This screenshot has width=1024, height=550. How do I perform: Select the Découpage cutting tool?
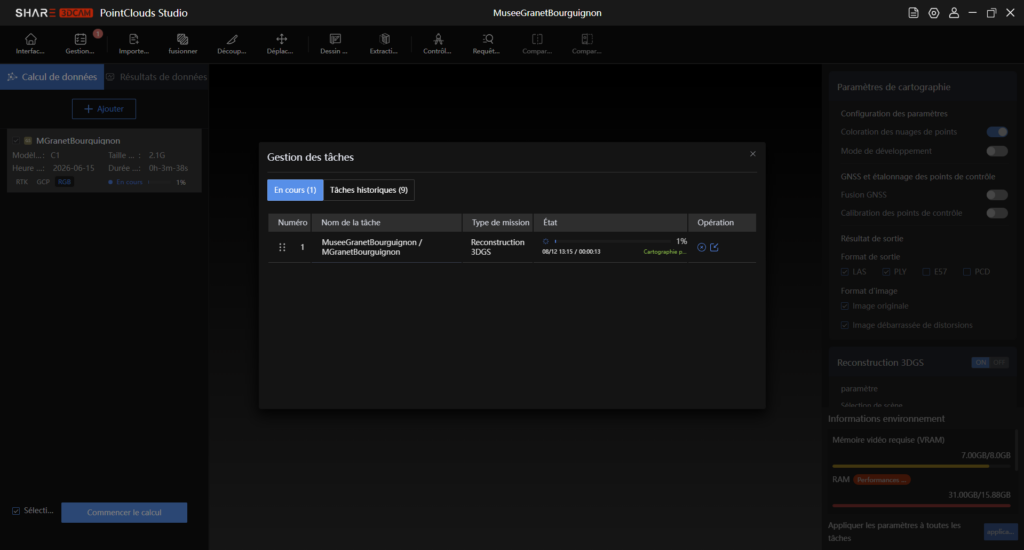point(232,39)
